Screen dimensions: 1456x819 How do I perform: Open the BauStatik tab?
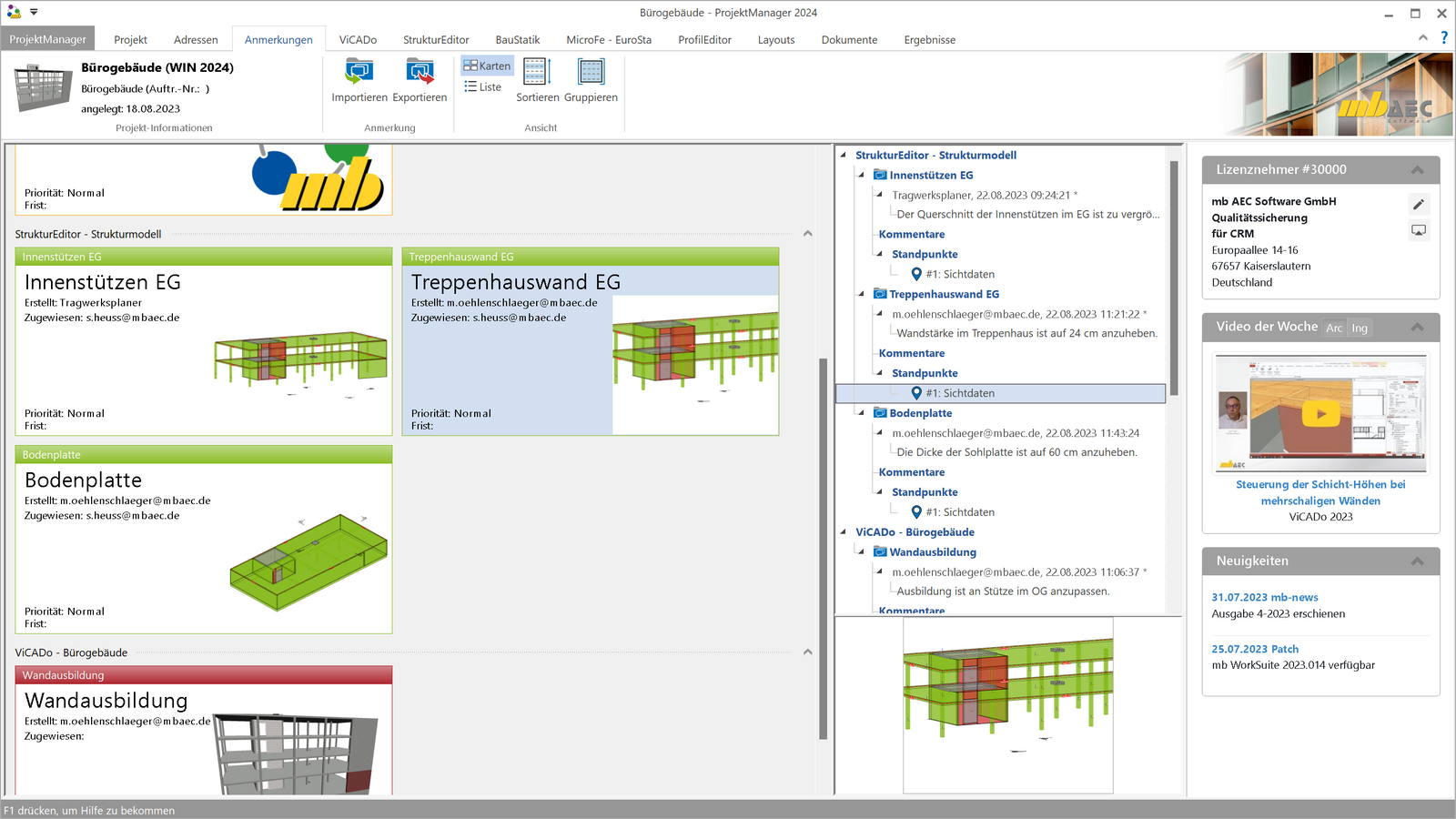[517, 40]
